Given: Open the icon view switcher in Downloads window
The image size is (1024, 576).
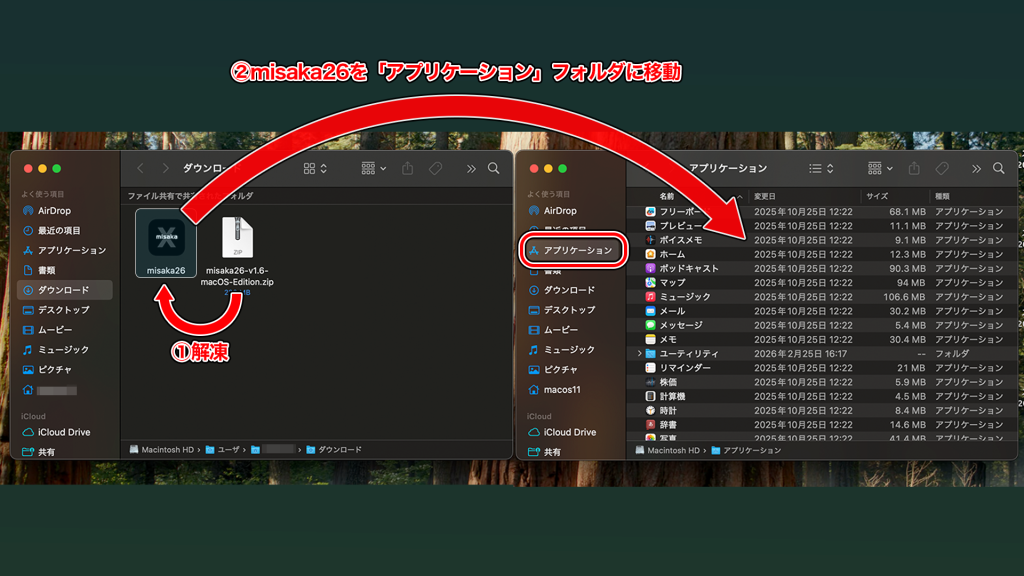Looking at the screenshot, I should click(x=315, y=169).
